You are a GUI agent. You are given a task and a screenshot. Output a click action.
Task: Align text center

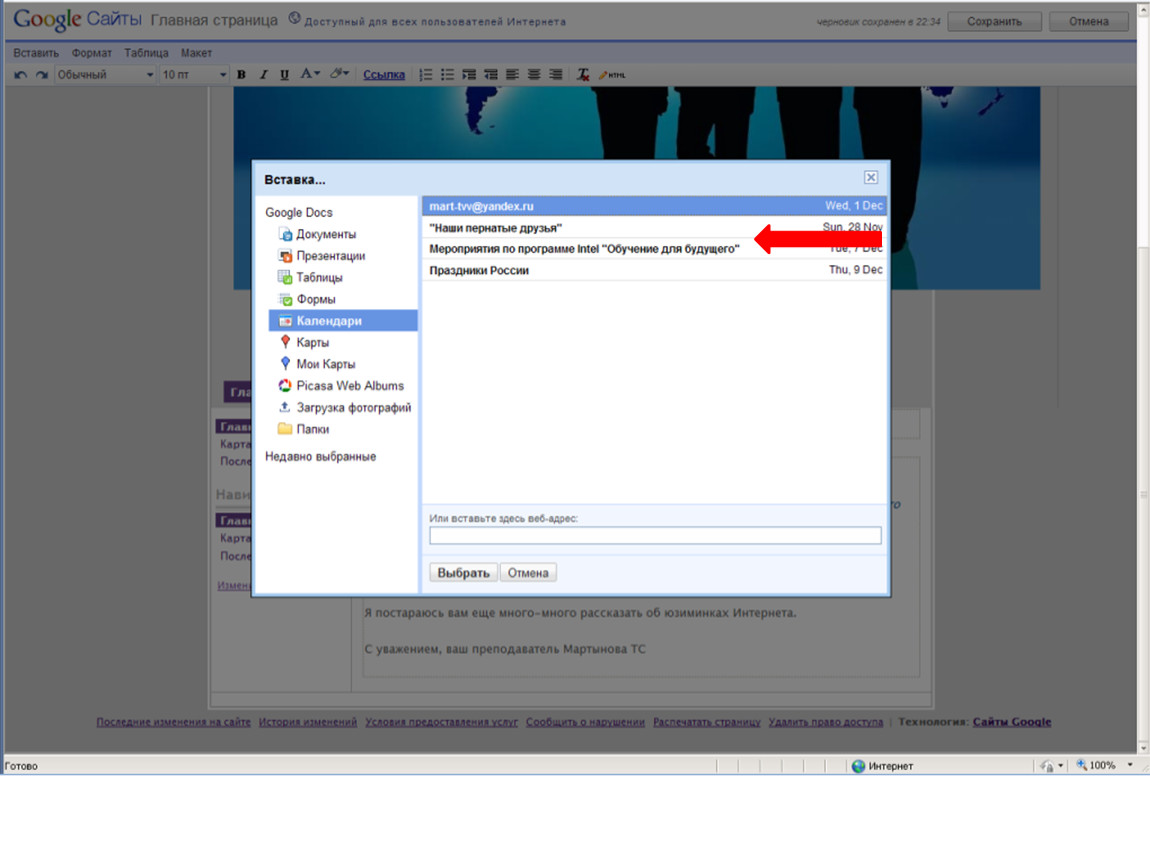tap(534, 75)
